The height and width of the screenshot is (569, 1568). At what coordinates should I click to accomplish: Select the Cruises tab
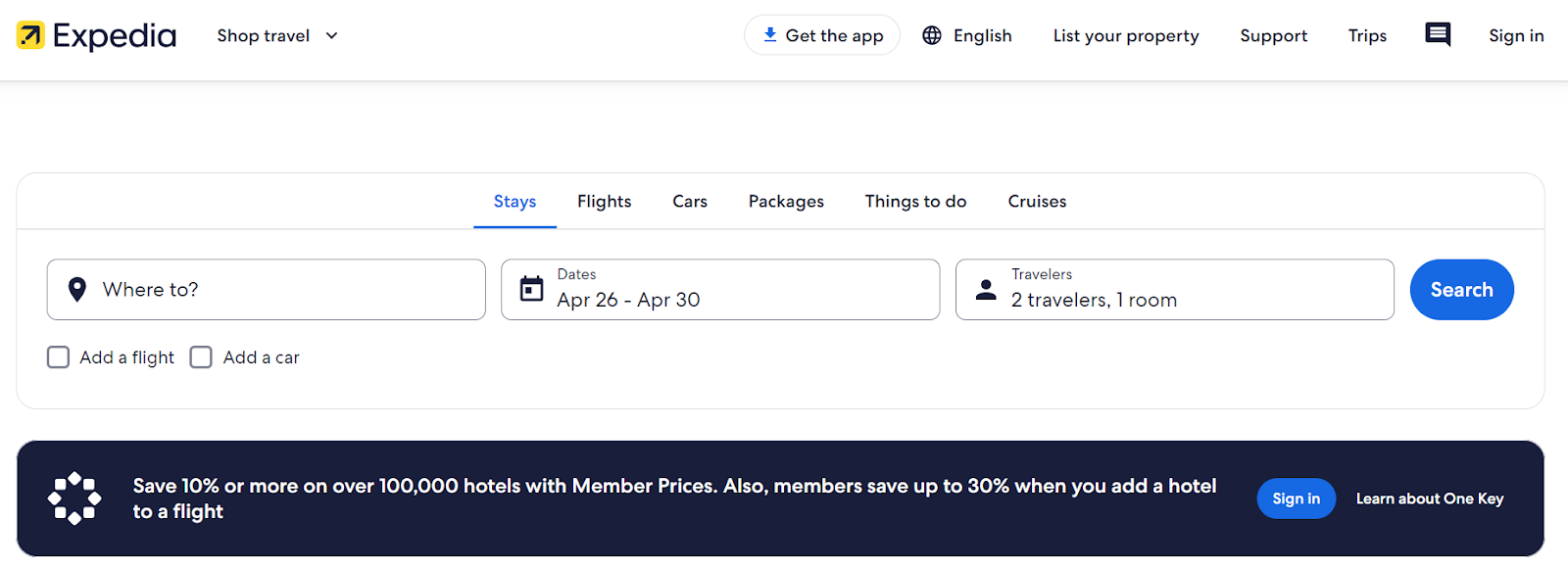point(1035,201)
